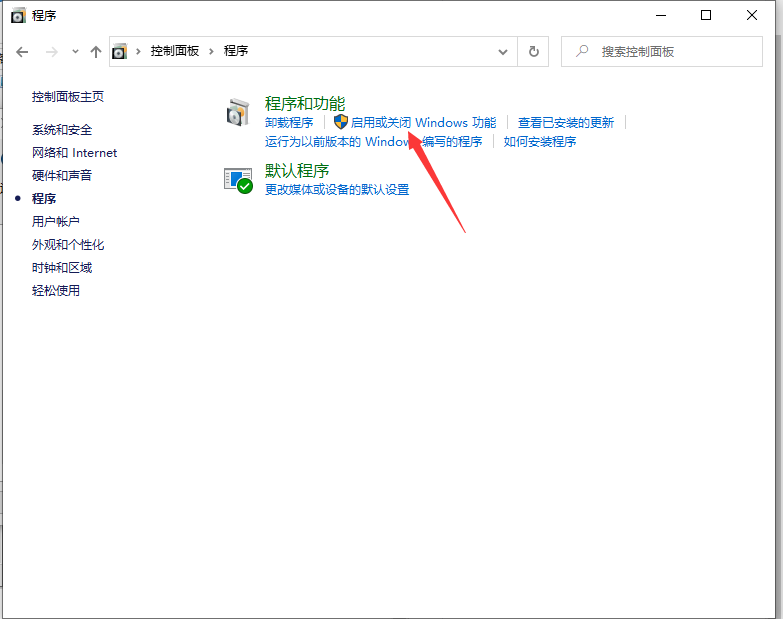Click the address bar location icon
The width and height of the screenshot is (783, 619).
click(121, 51)
